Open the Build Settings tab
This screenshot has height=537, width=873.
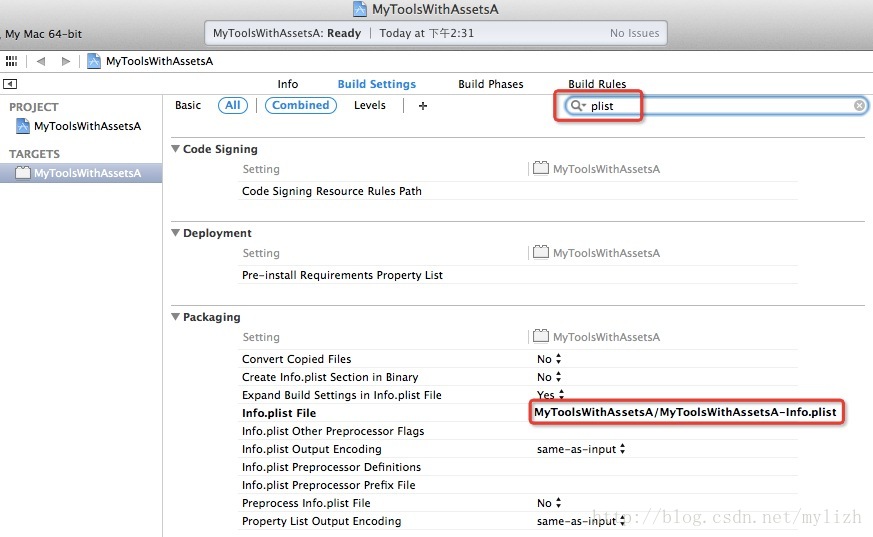click(377, 84)
